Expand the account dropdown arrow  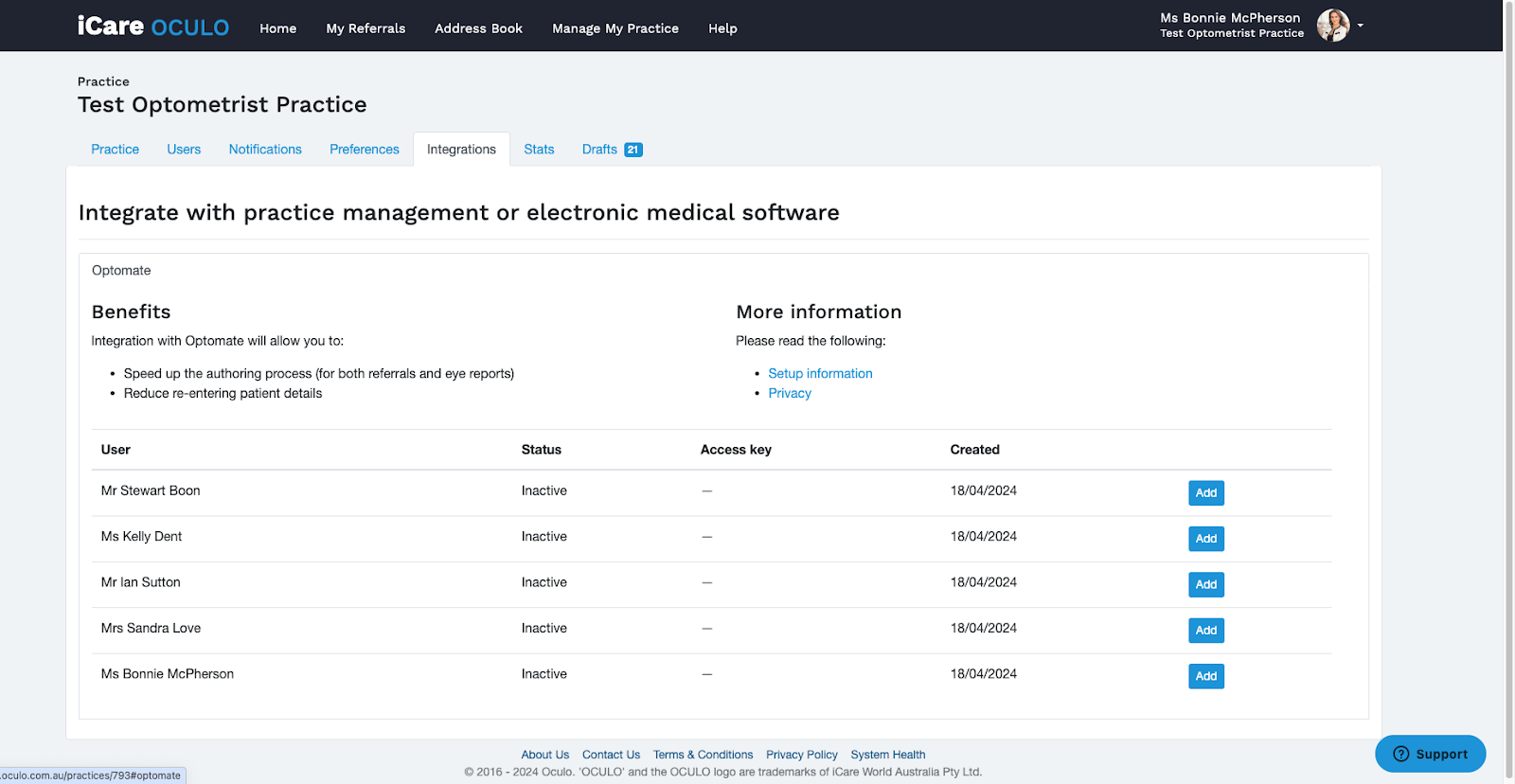(x=1360, y=26)
